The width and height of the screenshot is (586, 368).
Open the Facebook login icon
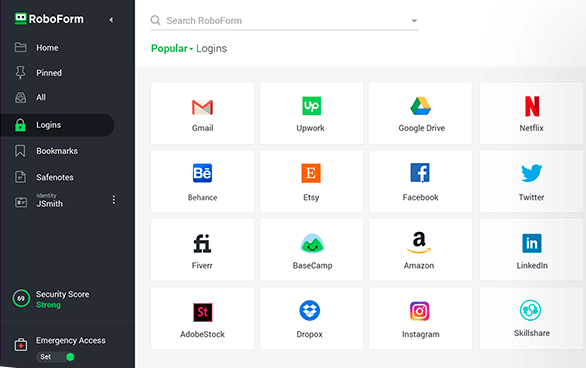coord(420,173)
